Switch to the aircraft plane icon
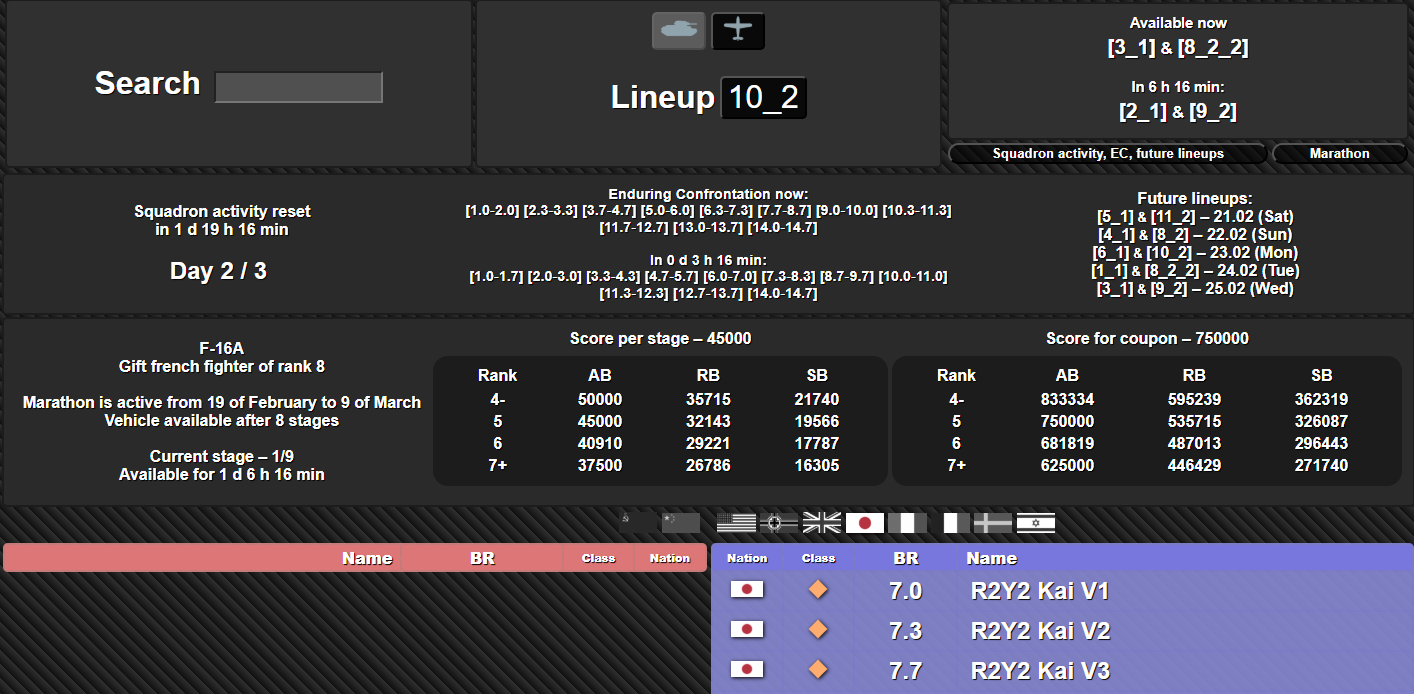 coord(738,30)
